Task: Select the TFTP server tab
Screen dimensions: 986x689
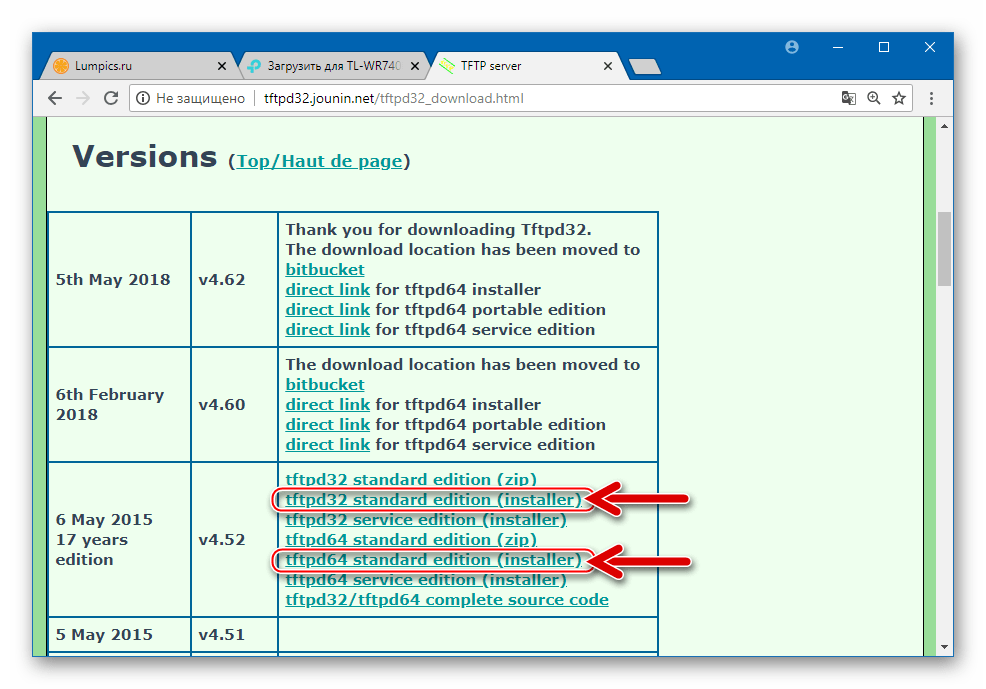Action: (x=525, y=66)
